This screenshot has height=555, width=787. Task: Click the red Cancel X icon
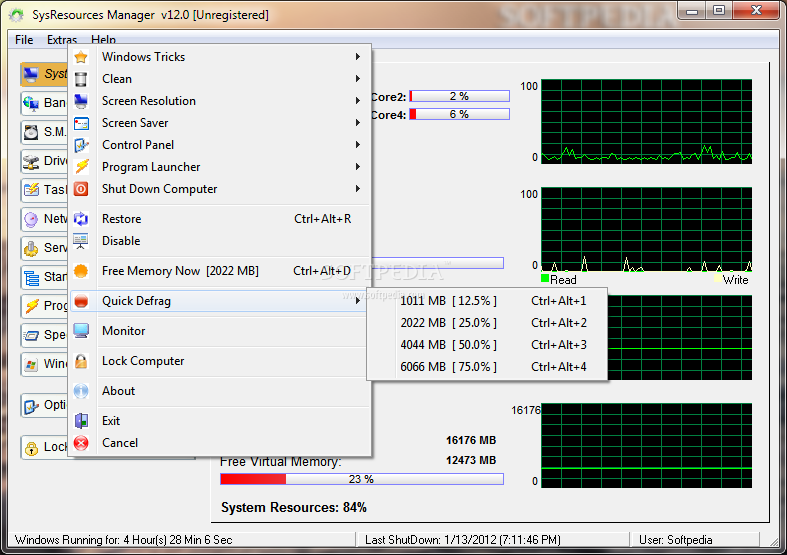pyautogui.click(x=81, y=443)
